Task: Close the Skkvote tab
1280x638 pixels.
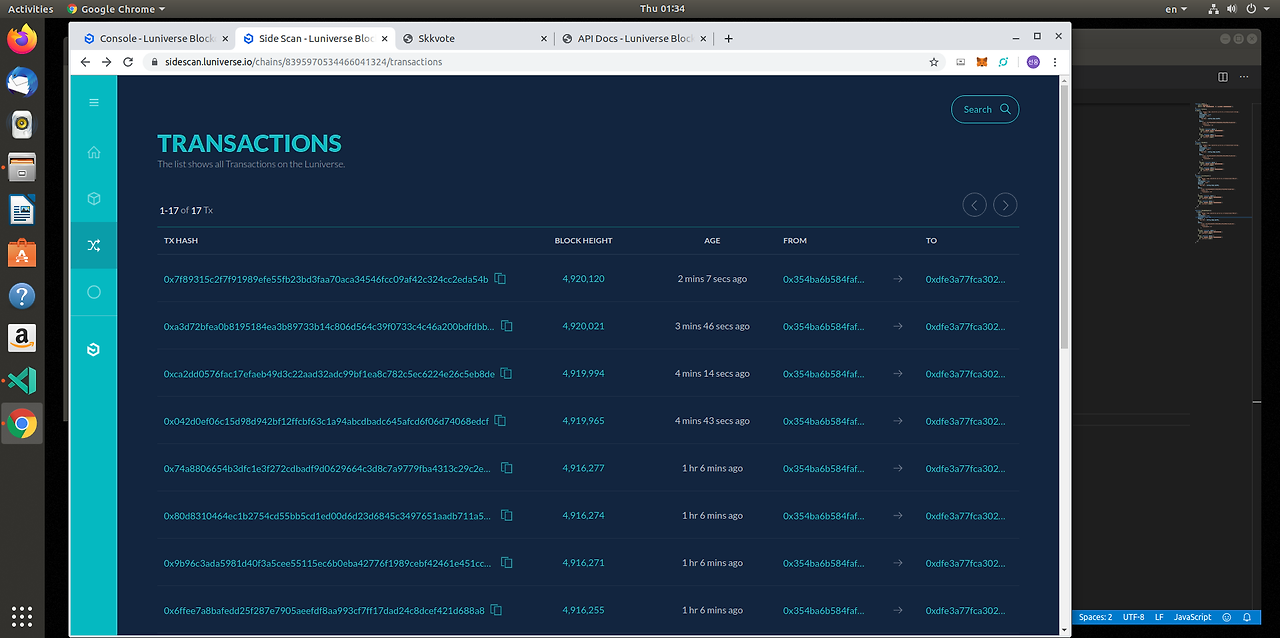Action: tap(544, 38)
